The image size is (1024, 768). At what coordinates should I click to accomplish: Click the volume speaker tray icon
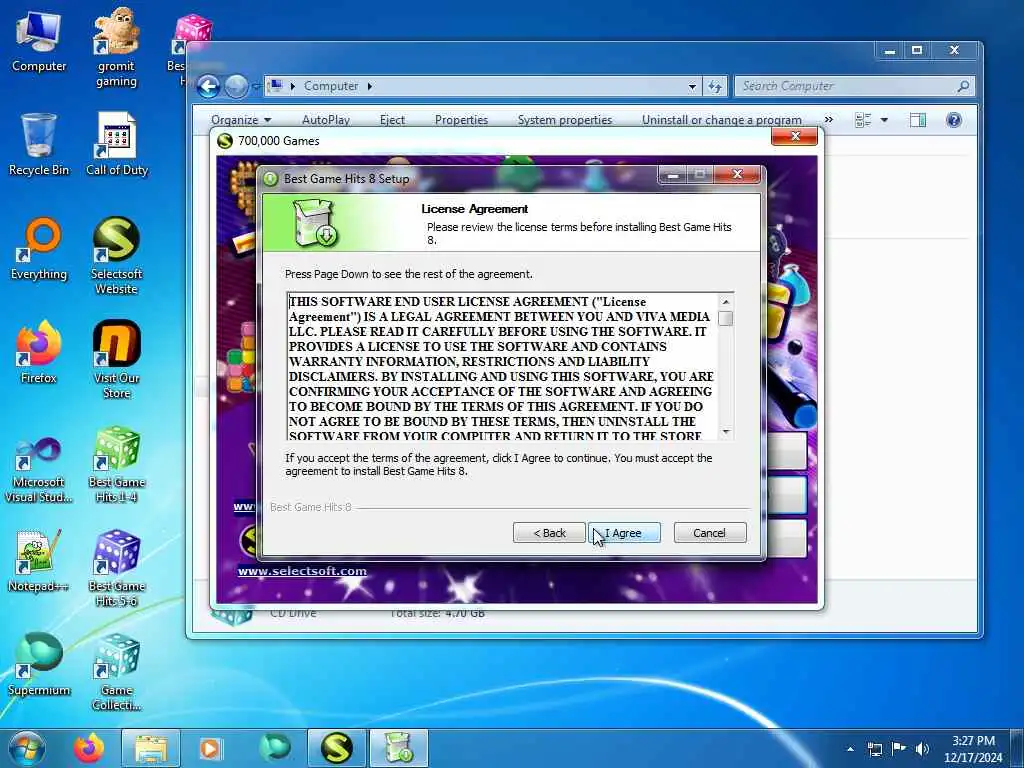pyautogui.click(x=923, y=749)
